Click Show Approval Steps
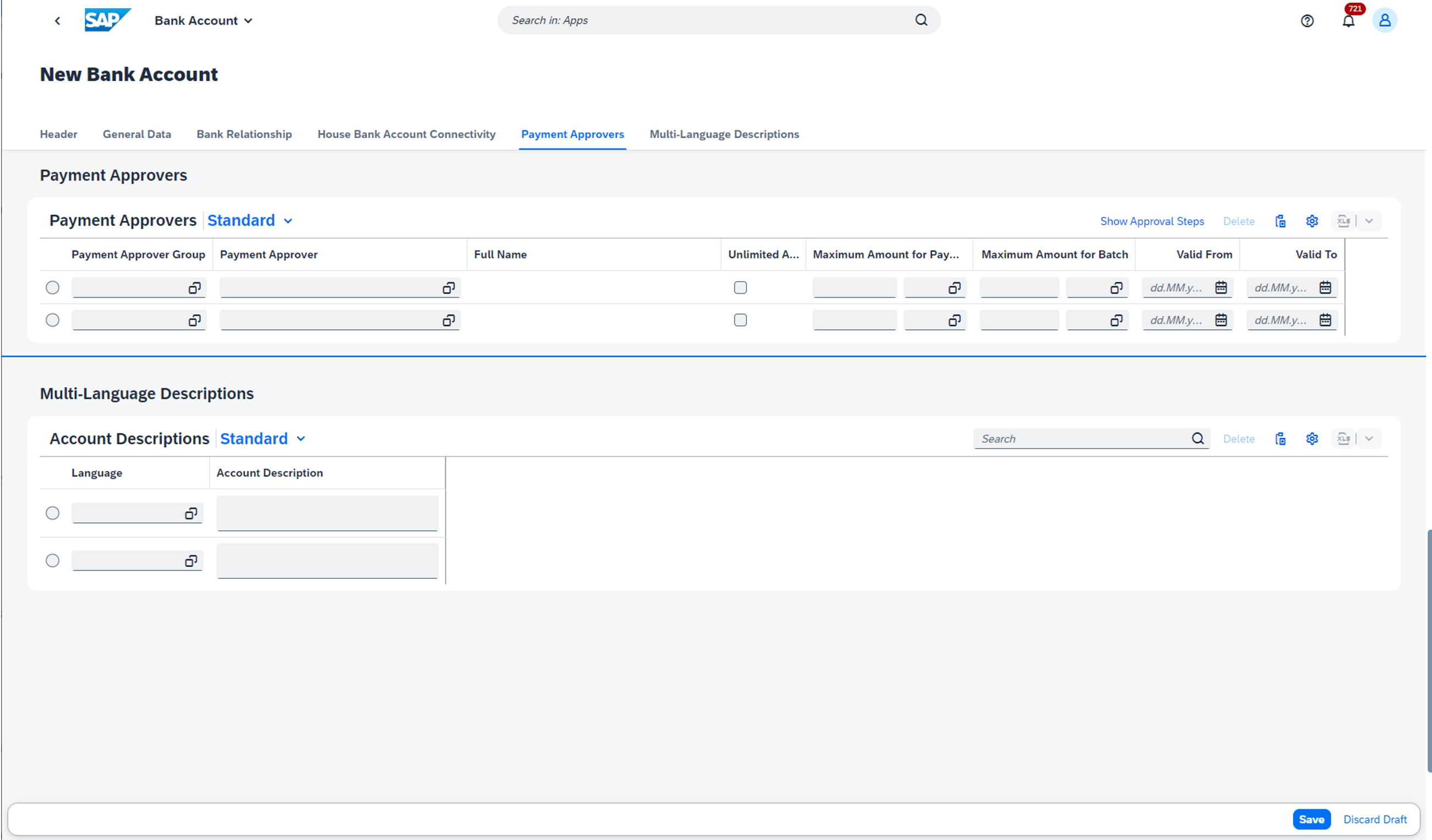 coord(1151,221)
